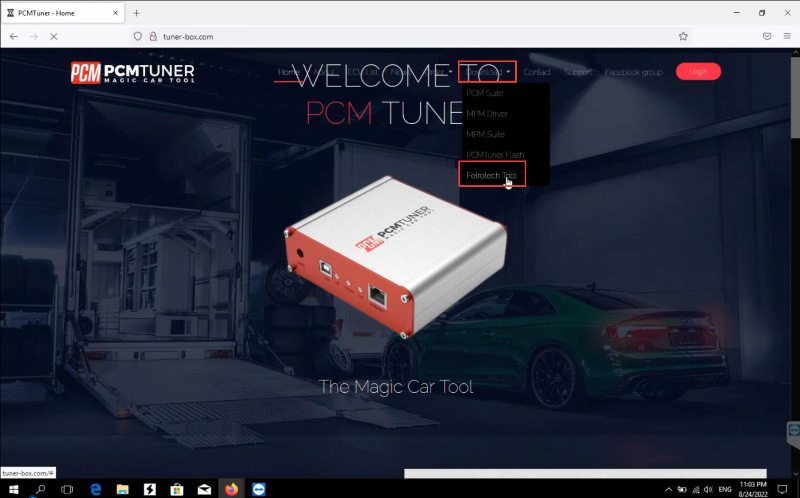Image resolution: width=800 pixels, height=498 pixels.
Task: Switch to Firefox on the taskbar
Action: (x=231, y=489)
